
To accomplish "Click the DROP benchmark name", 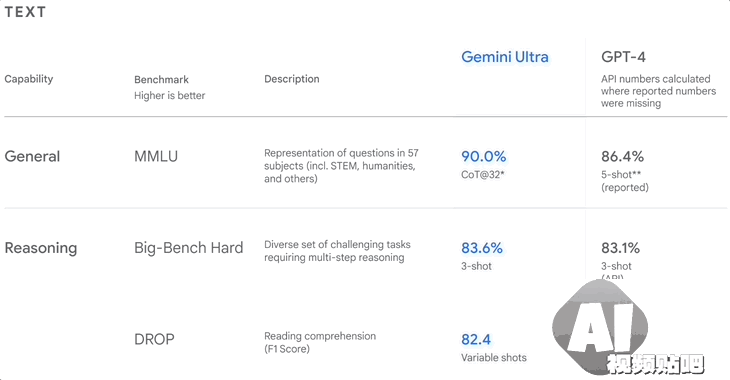I will pyautogui.click(x=154, y=339).
